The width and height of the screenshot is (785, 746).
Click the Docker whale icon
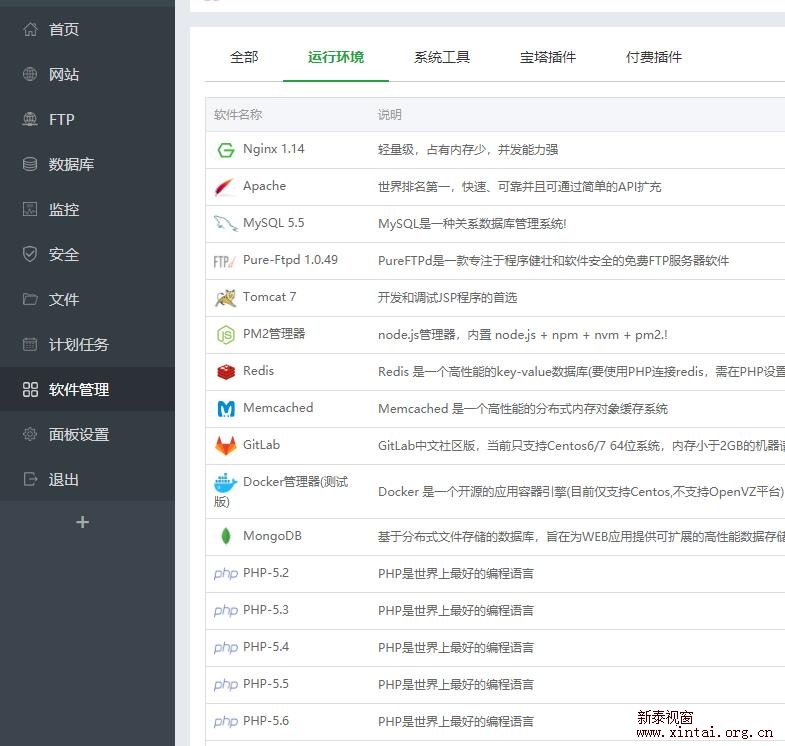tap(226, 483)
